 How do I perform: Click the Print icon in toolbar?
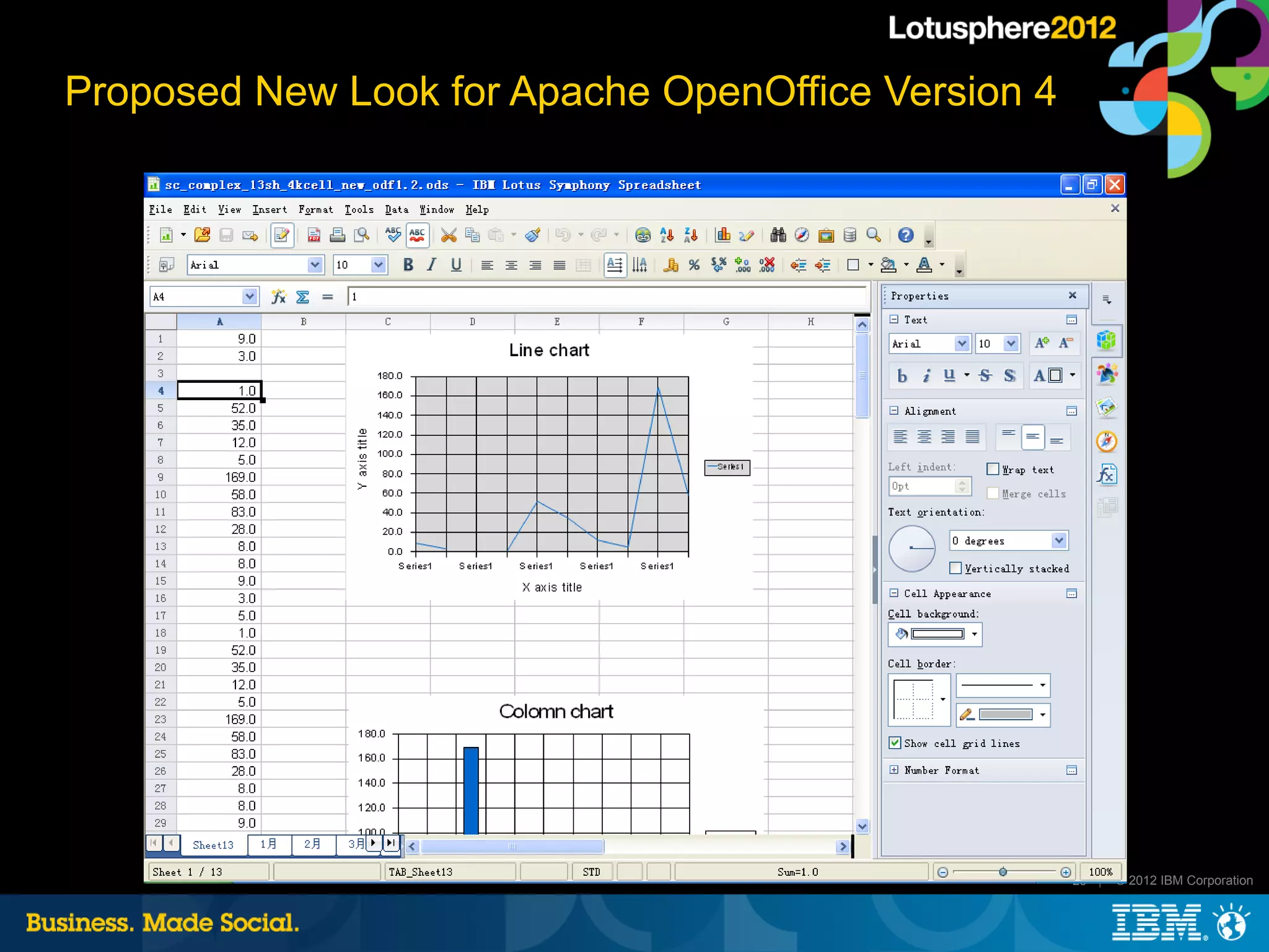click(x=338, y=235)
